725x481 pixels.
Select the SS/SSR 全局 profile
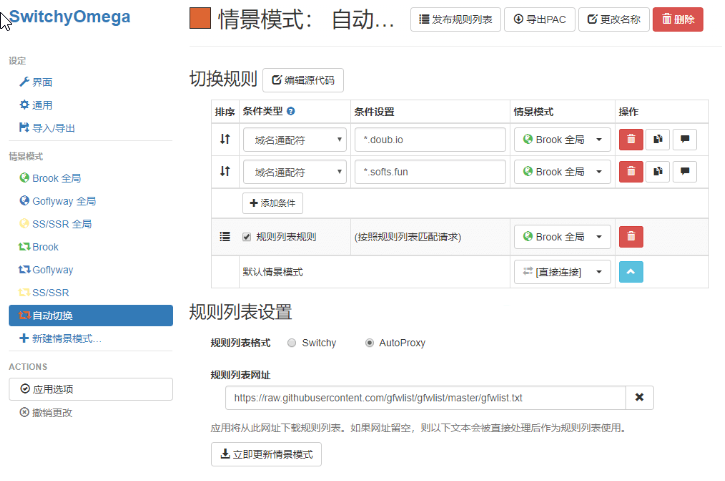pos(55,224)
